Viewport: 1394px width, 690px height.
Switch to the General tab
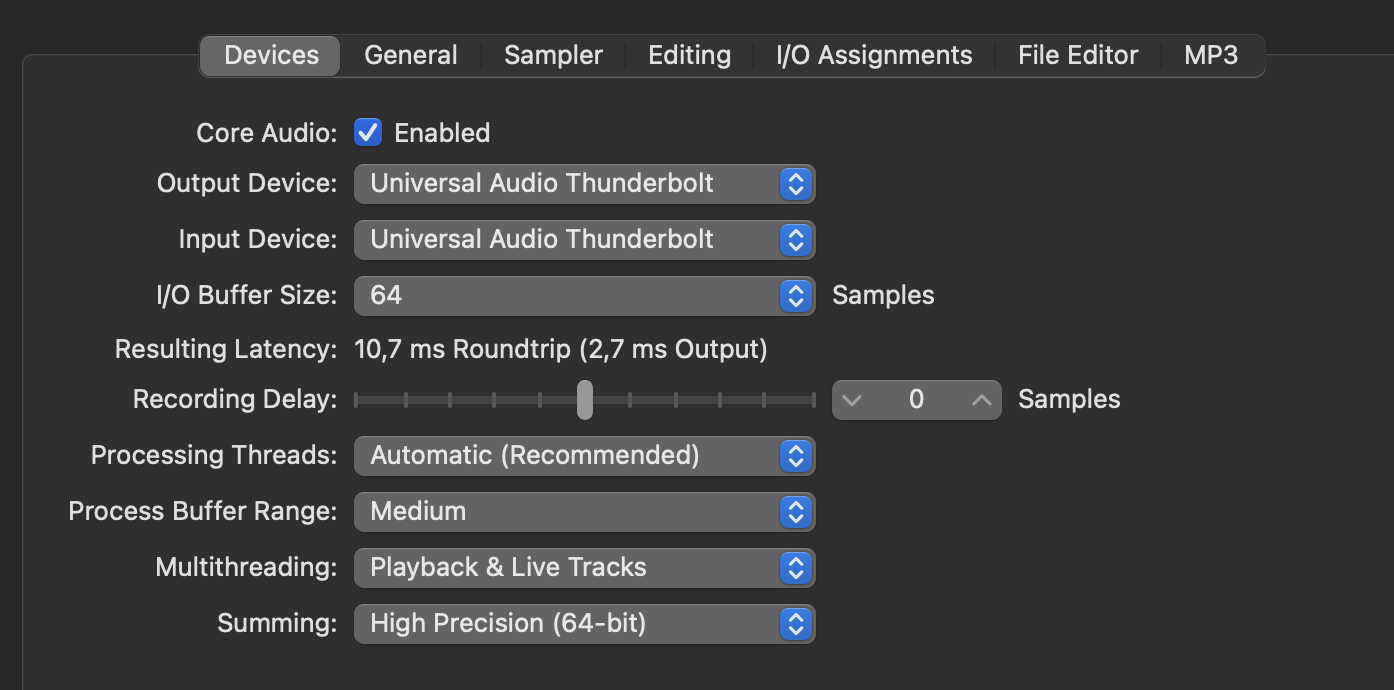pyautogui.click(x=410, y=56)
